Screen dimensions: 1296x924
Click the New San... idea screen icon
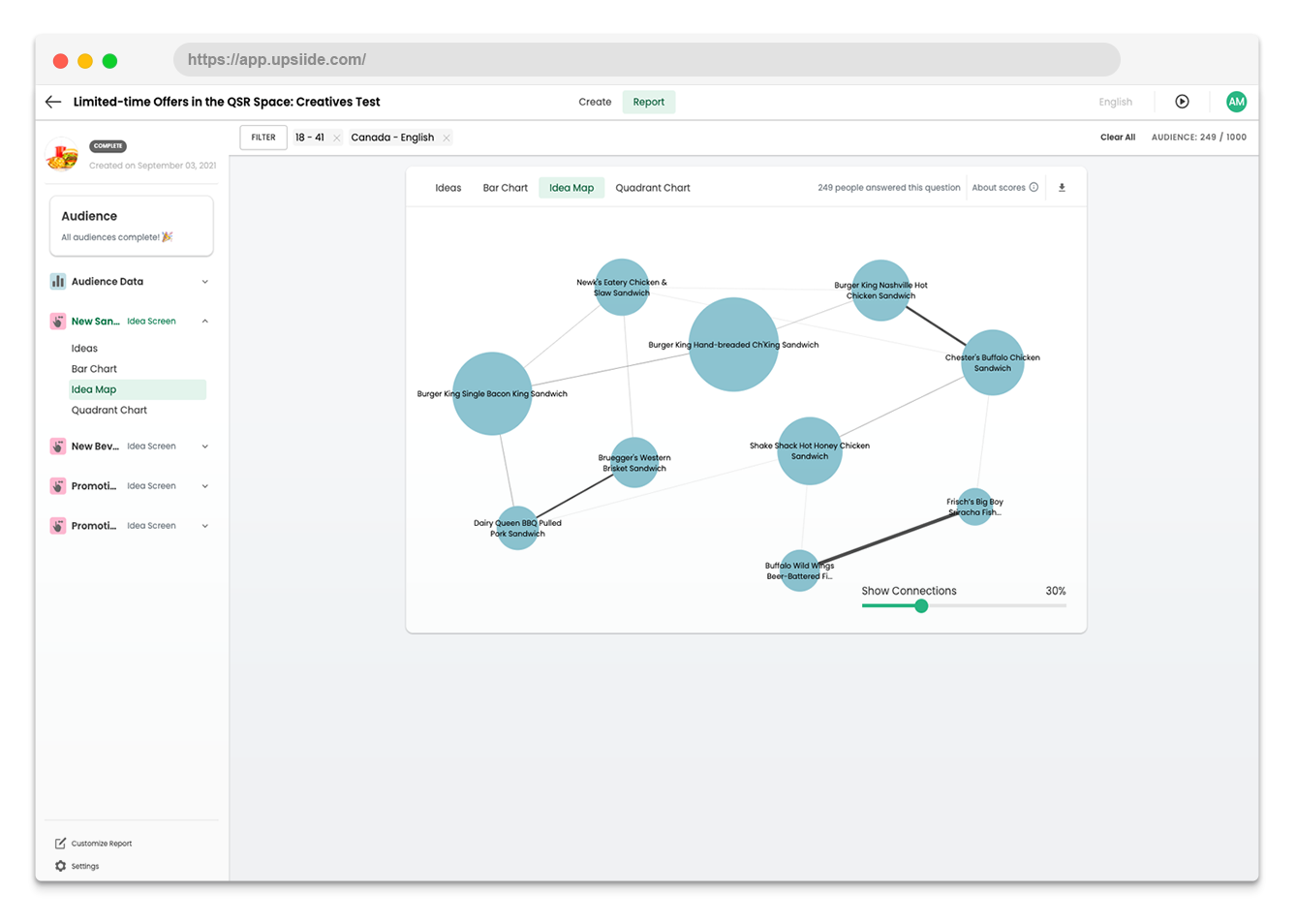(x=58, y=322)
